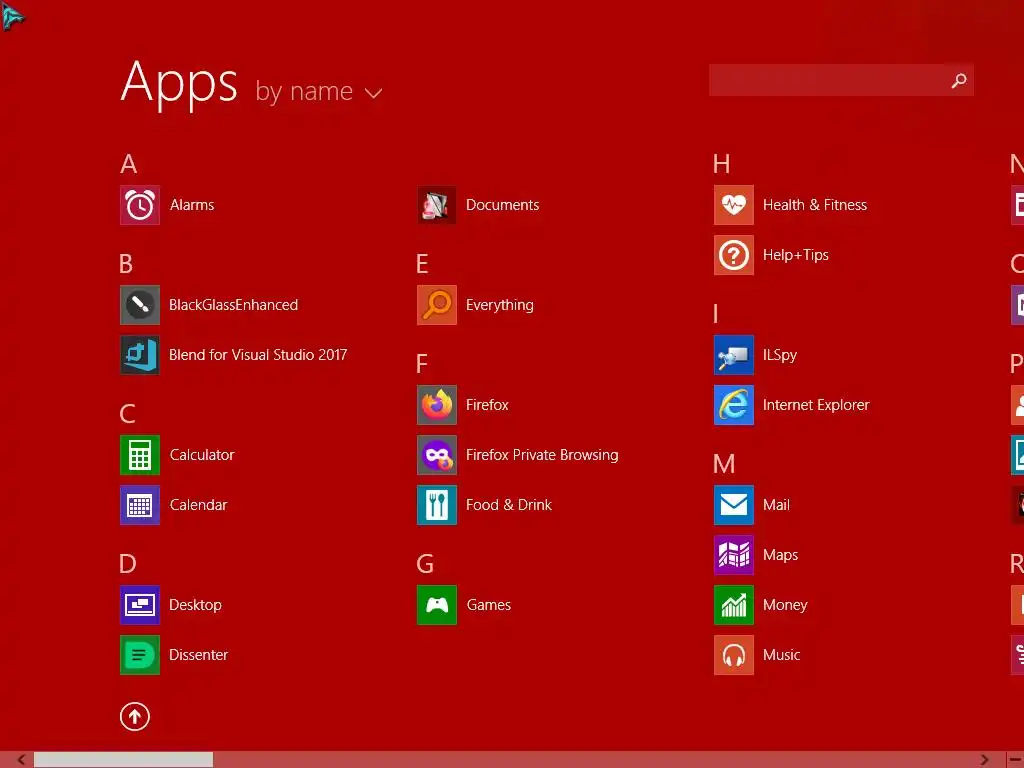Open the Games icon

tap(437, 605)
